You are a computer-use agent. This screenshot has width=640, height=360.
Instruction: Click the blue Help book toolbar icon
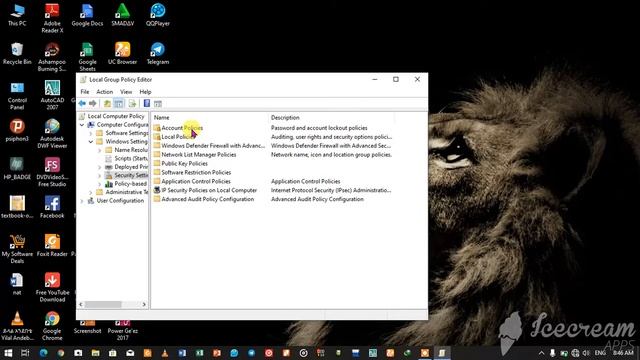pyautogui.click(x=147, y=104)
